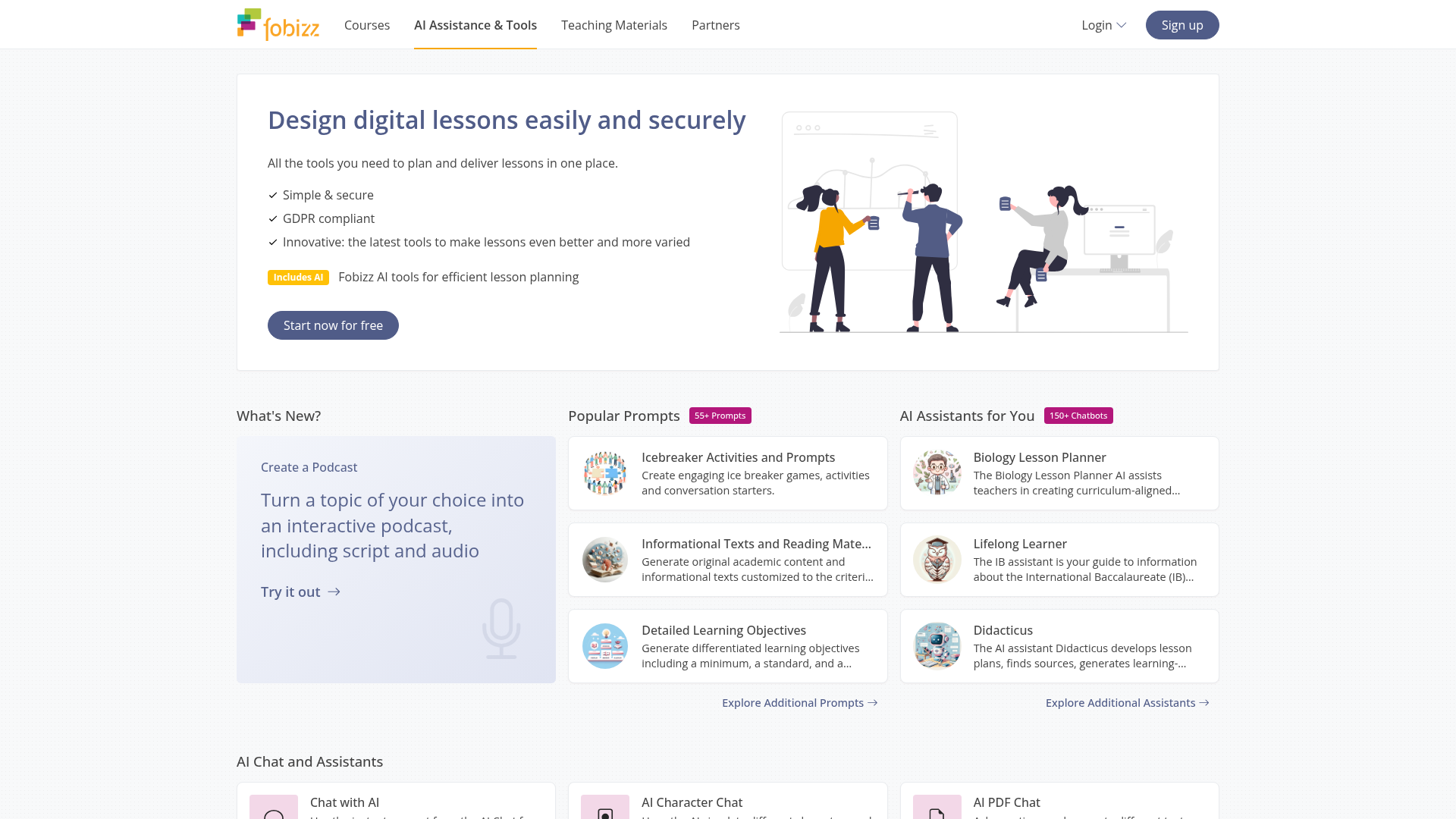Open Biology Lesson Planner title

tap(1040, 457)
